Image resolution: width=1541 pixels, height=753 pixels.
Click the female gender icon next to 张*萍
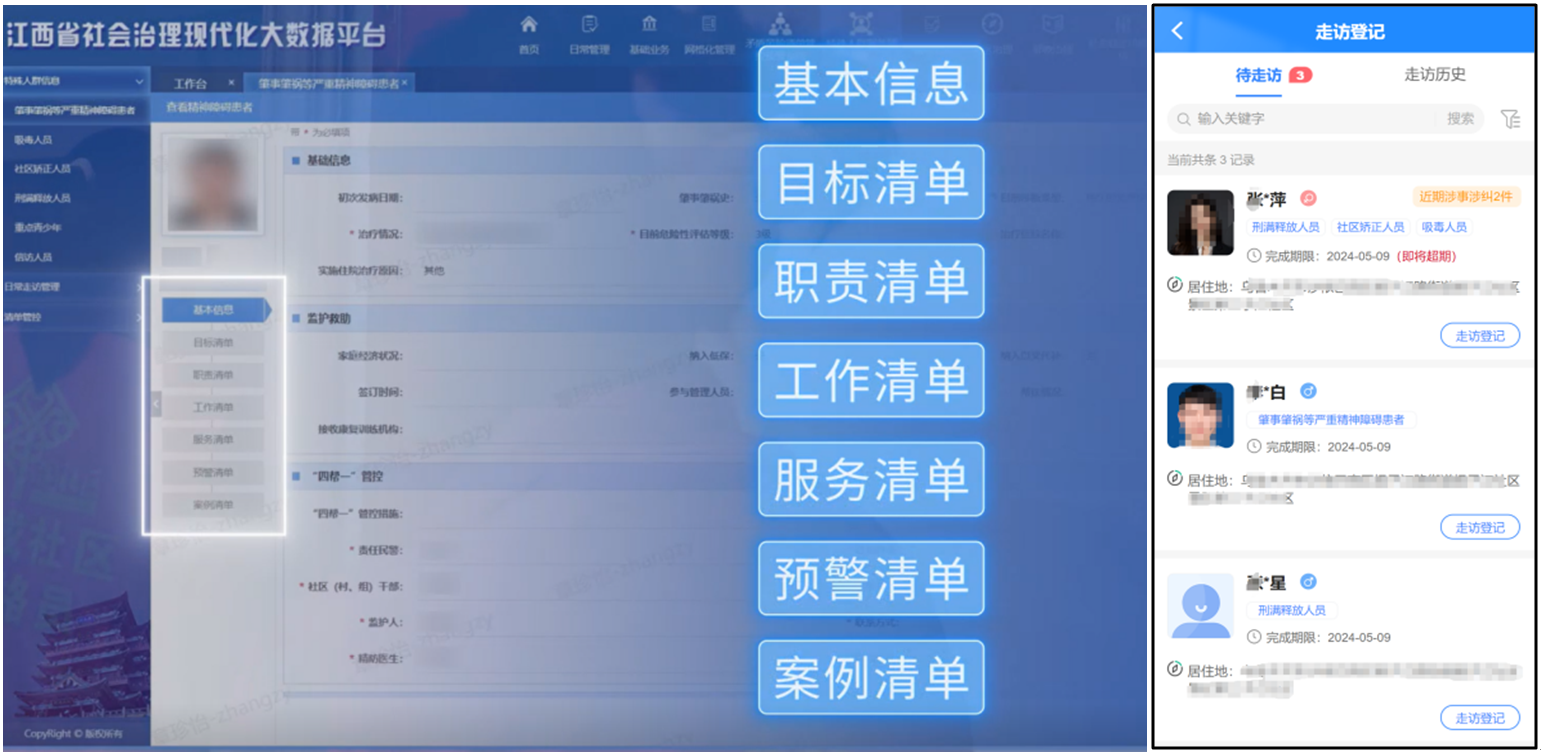1307,198
